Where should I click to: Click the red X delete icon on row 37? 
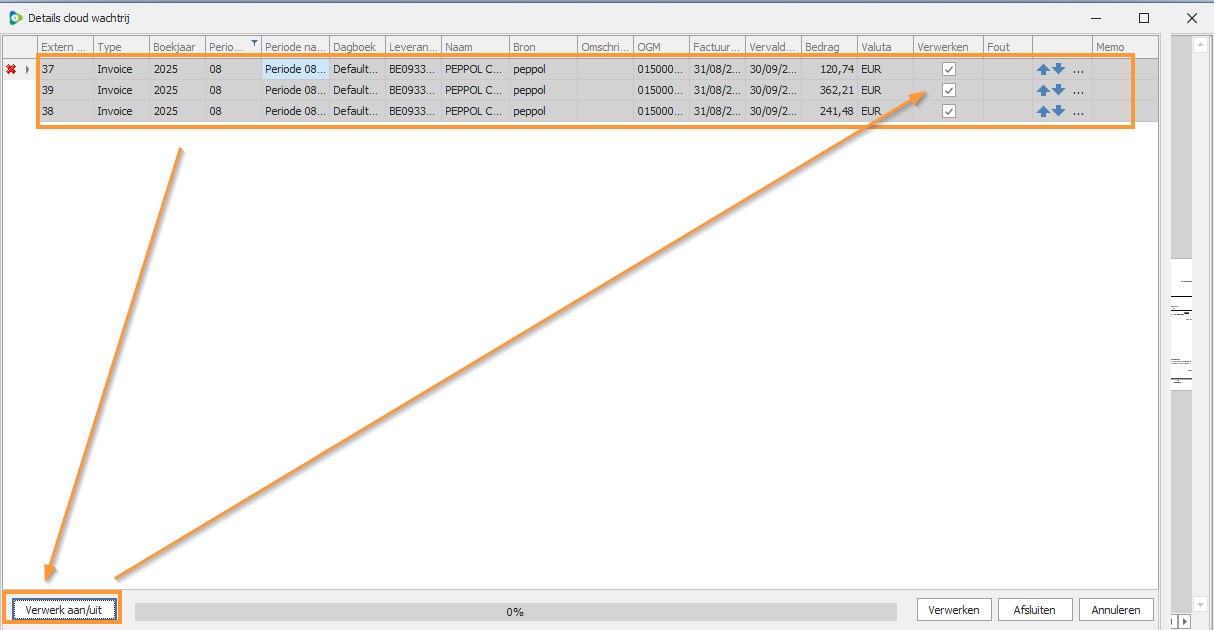tap(11, 69)
